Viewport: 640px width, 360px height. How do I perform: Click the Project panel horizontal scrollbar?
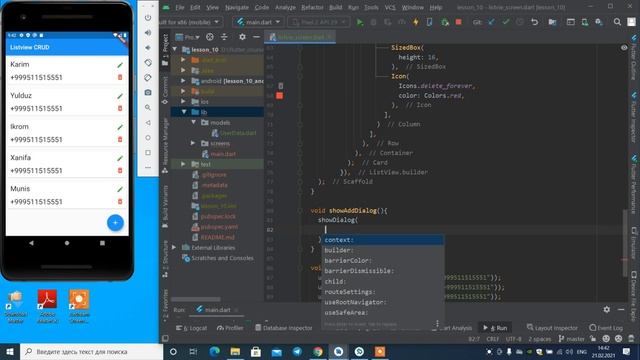tap(196, 300)
